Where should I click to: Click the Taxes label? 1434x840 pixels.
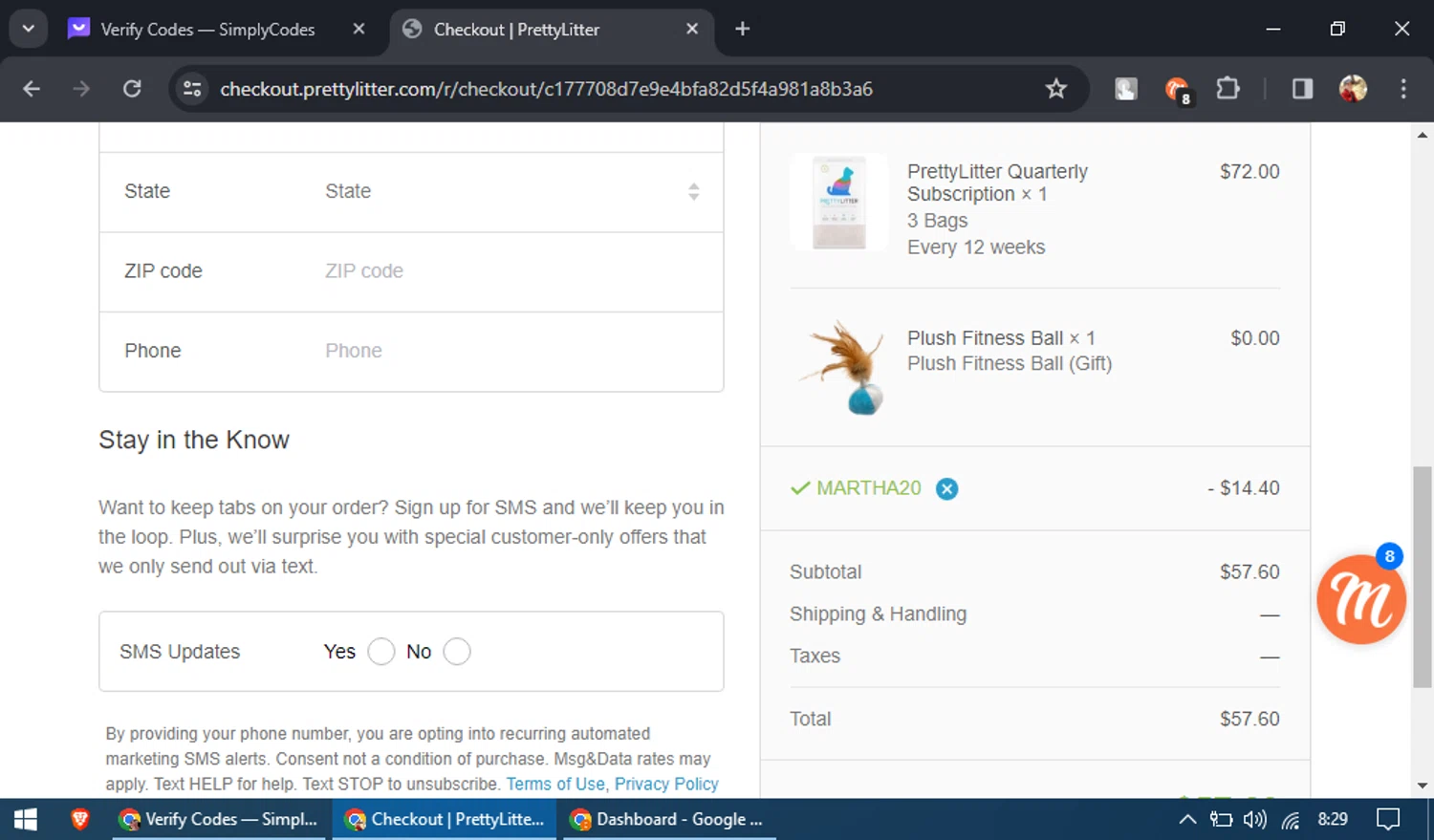coord(815,657)
